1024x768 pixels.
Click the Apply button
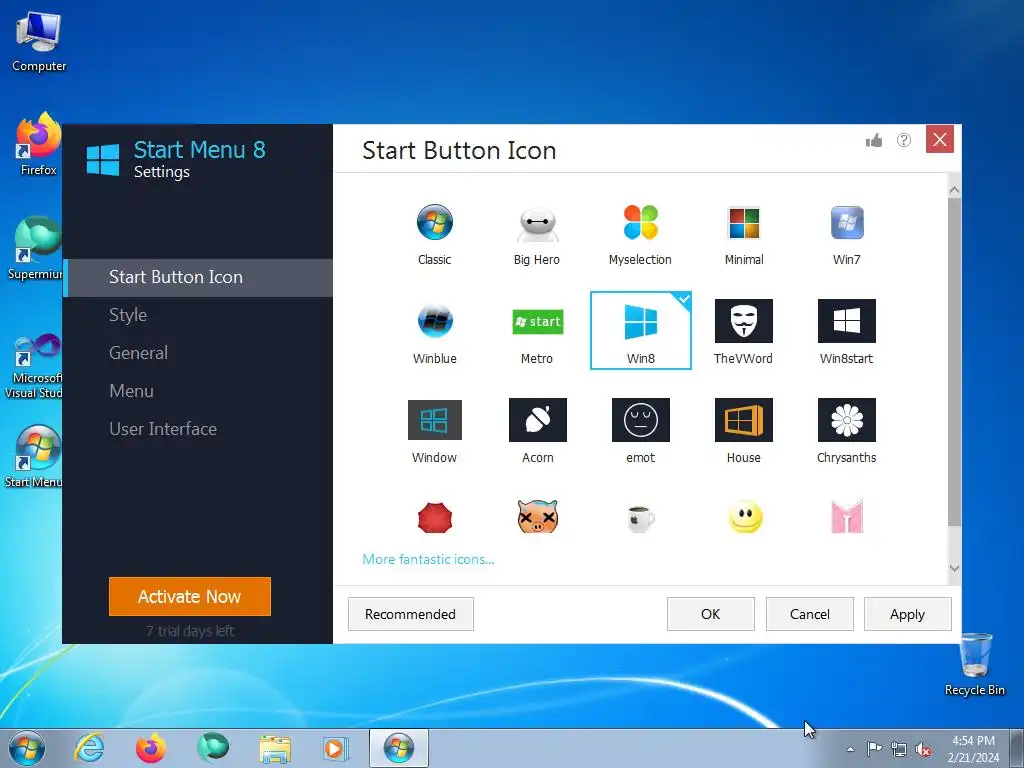(908, 614)
